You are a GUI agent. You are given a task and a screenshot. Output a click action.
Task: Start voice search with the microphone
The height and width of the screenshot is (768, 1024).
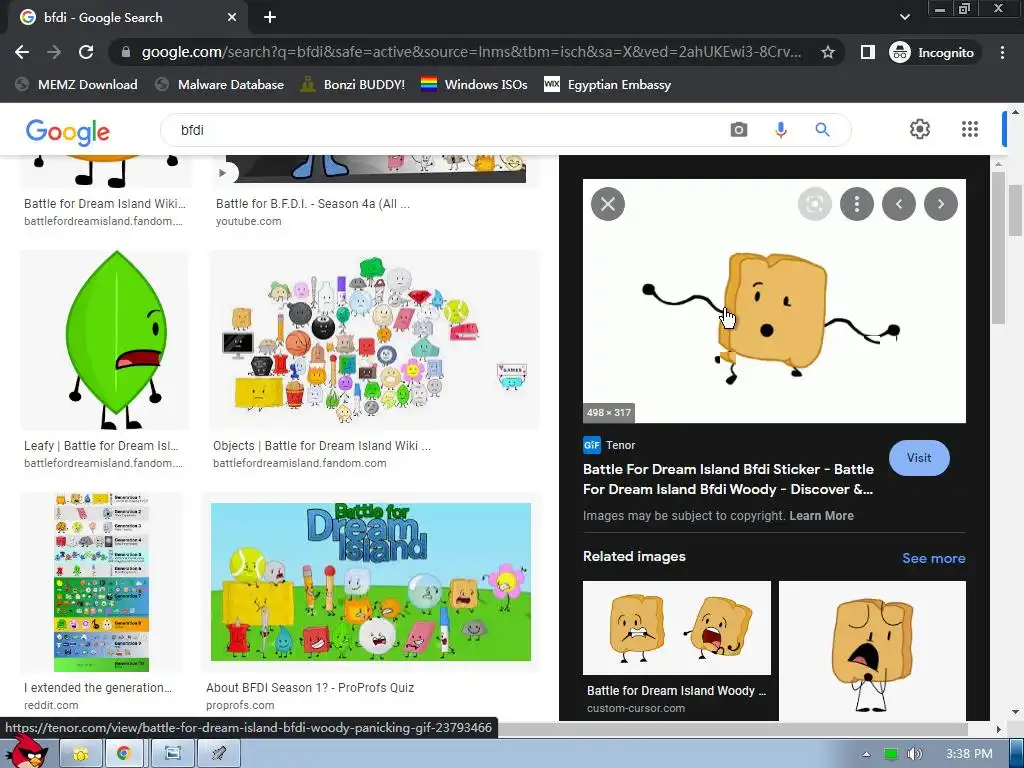(x=780, y=130)
